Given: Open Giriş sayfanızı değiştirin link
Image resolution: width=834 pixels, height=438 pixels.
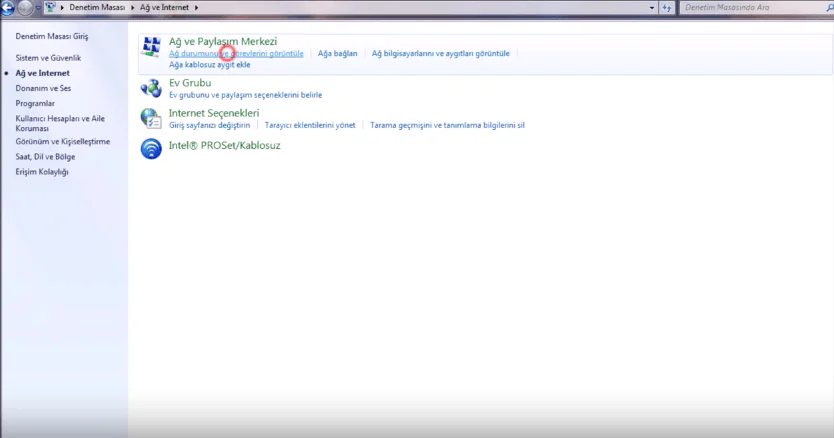Looking at the screenshot, I should [209, 125].
